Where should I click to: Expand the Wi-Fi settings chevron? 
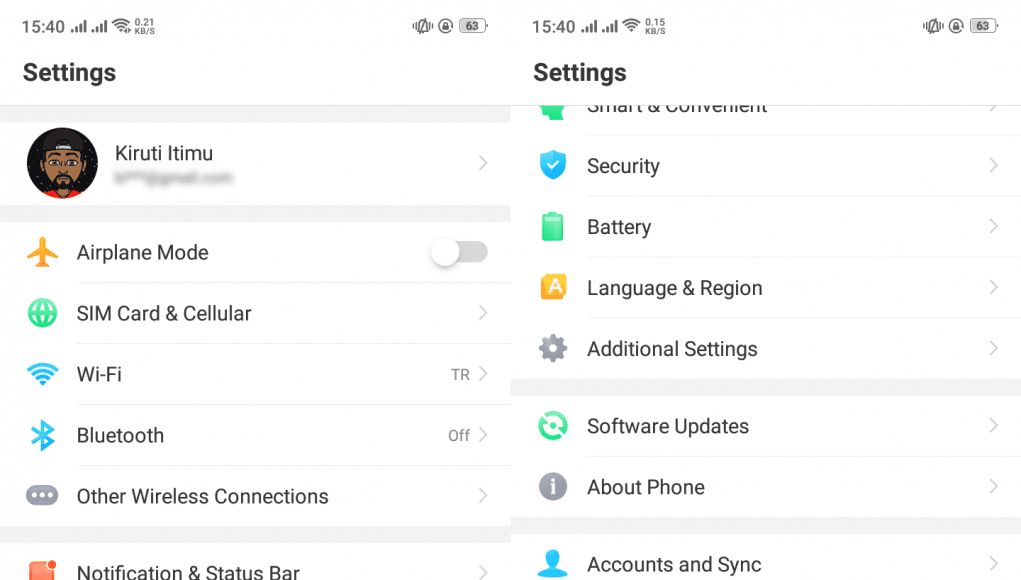click(483, 375)
